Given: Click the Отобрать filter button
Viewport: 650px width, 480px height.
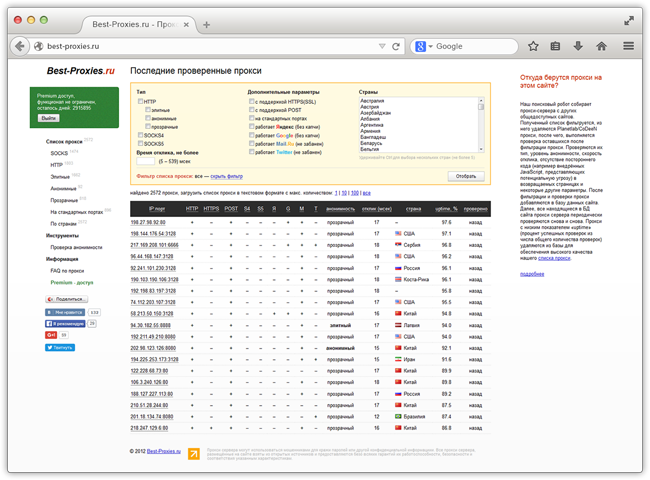Looking at the screenshot, I should point(466,176).
